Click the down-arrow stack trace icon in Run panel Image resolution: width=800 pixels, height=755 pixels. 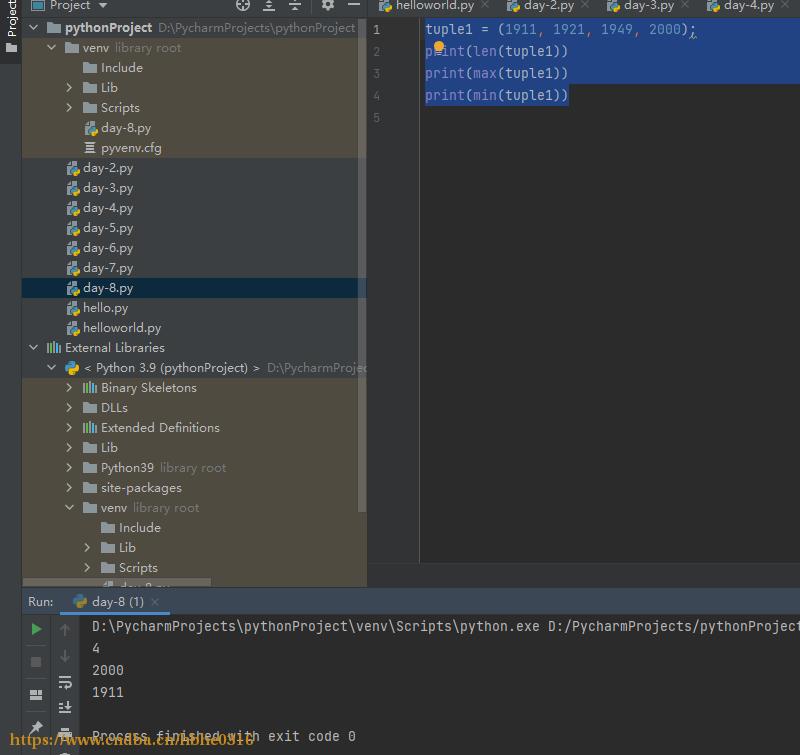[65, 656]
